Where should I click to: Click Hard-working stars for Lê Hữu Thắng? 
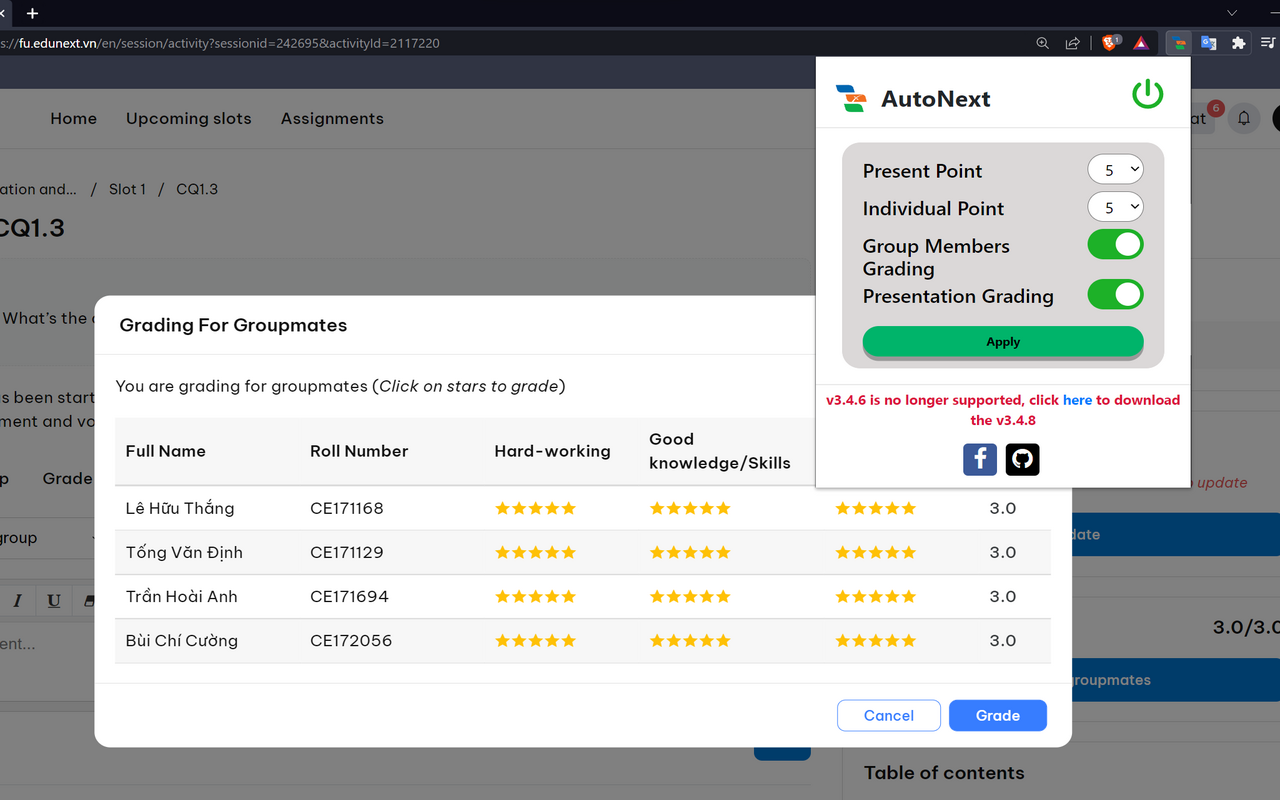[536, 508]
